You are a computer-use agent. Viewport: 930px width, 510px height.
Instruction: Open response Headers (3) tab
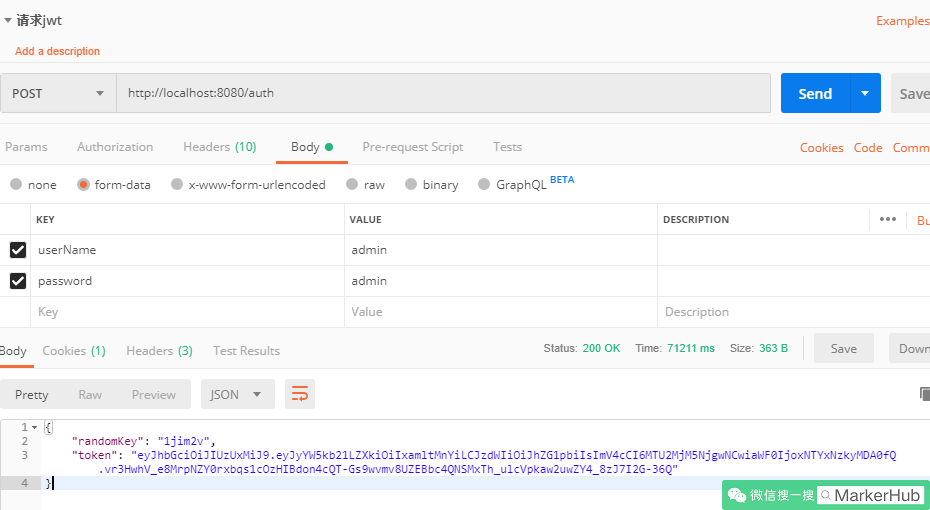coord(160,350)
